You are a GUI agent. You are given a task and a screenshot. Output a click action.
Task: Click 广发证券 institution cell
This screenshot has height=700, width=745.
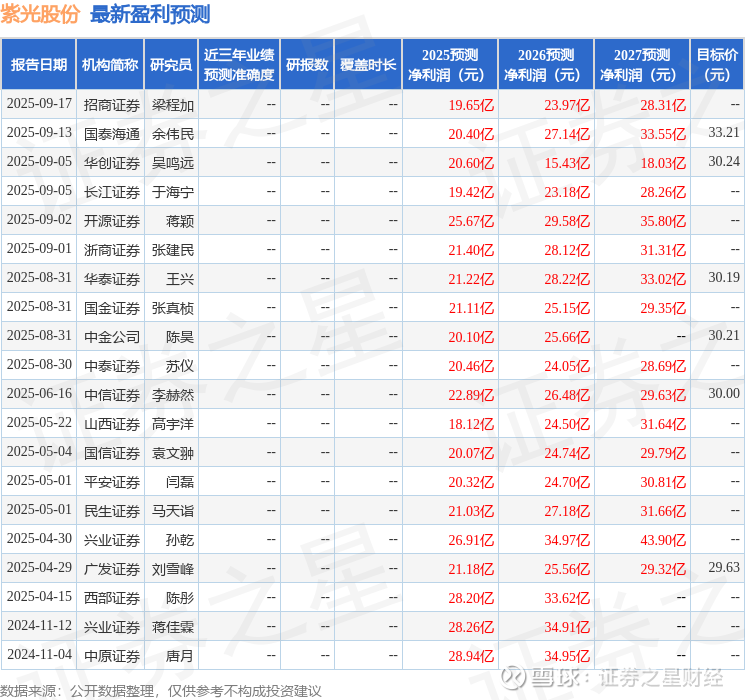coord(112,569)
